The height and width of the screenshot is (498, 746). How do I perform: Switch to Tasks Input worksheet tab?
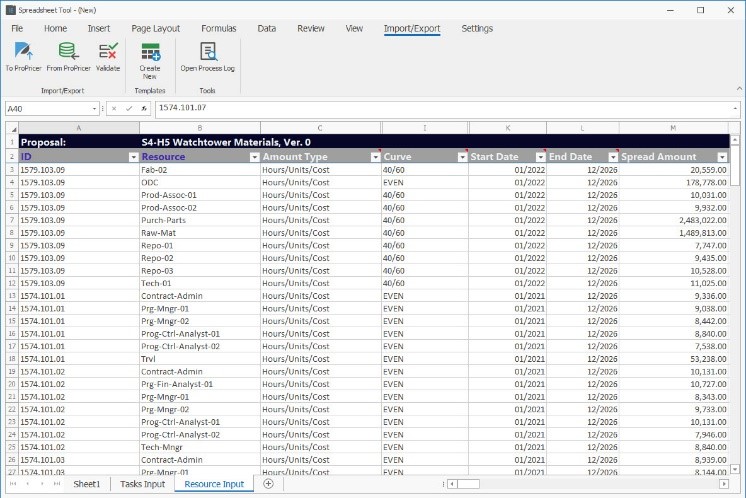[142, 484]
